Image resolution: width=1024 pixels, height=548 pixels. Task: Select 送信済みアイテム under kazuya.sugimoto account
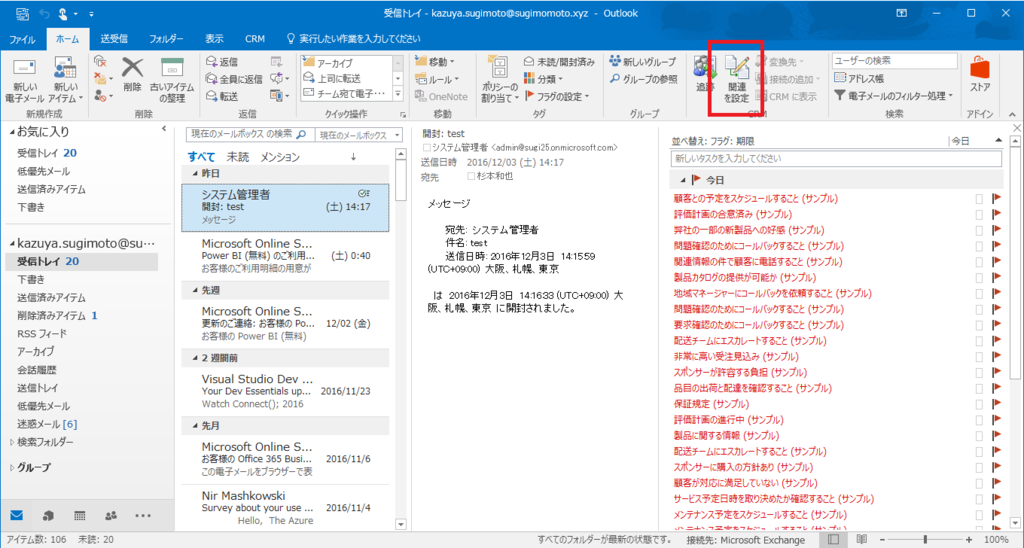click(x=51, y=297)
